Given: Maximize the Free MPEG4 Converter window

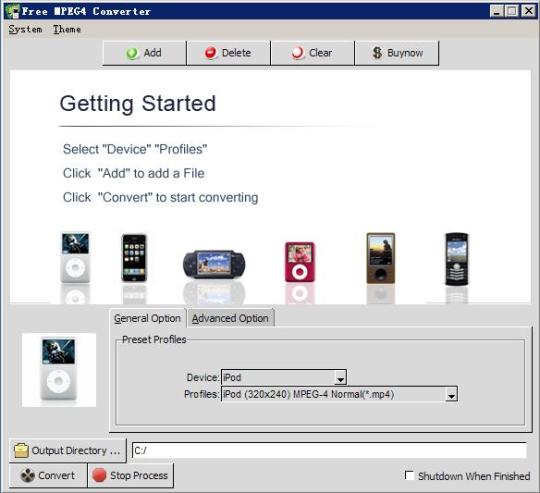Looking at the screenshot, I should 512,11.
